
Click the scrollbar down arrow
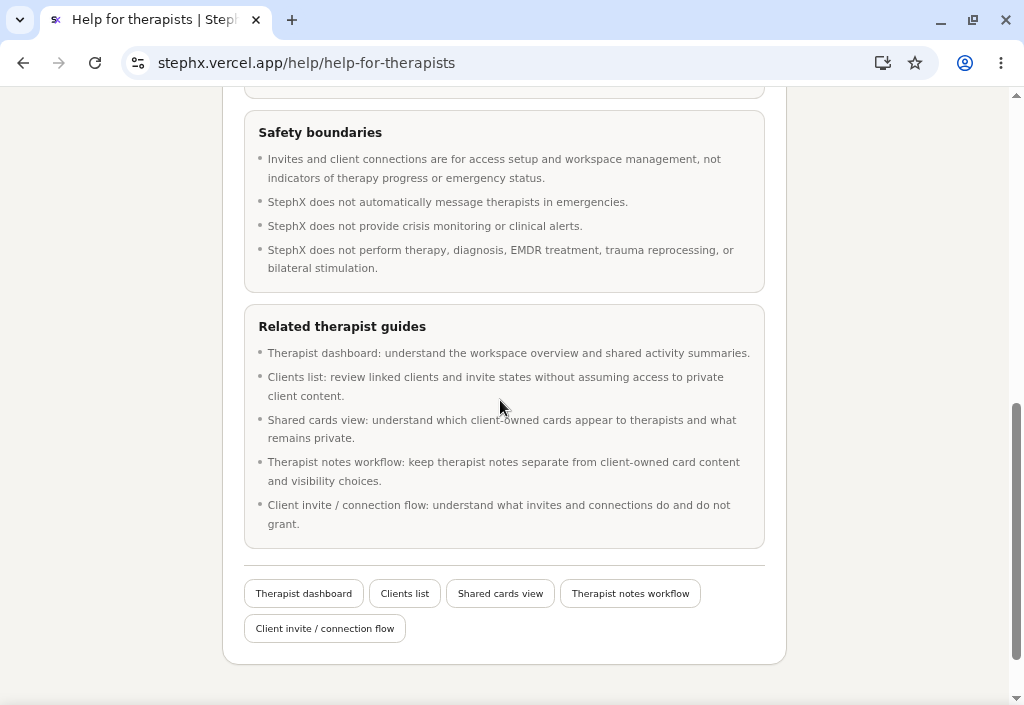tap(1016, 699)
